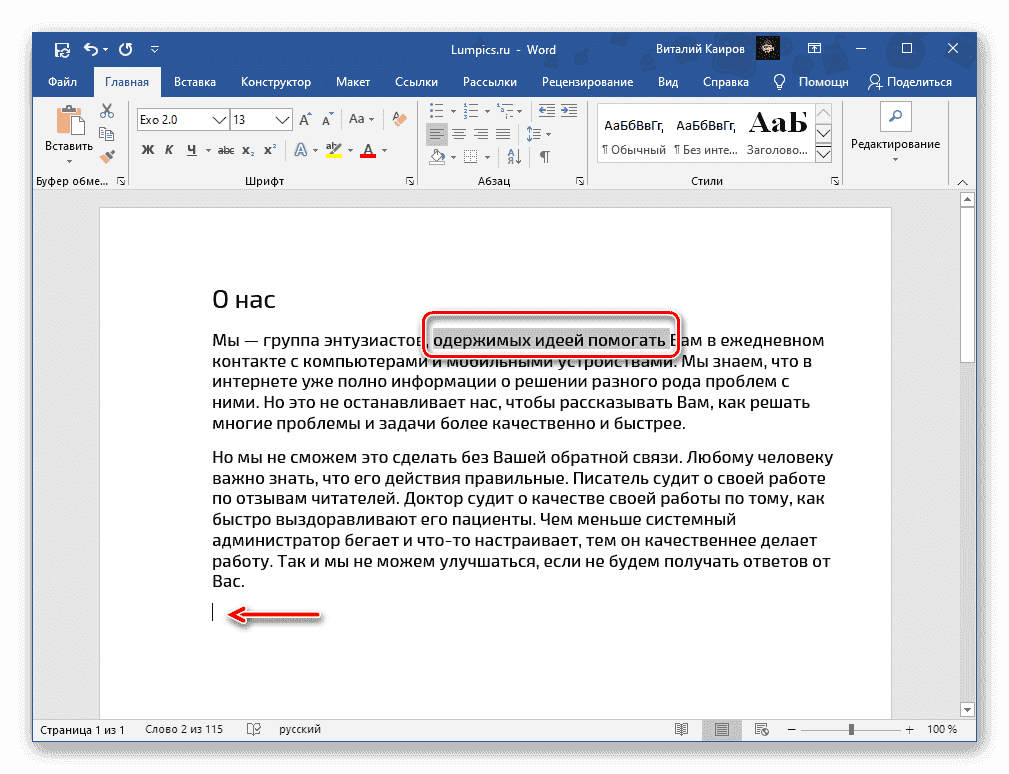The width and height of the screenshot is (1009, 774).
Task: Open the Рецензирование ribbon tab
Action: [589, 82]
